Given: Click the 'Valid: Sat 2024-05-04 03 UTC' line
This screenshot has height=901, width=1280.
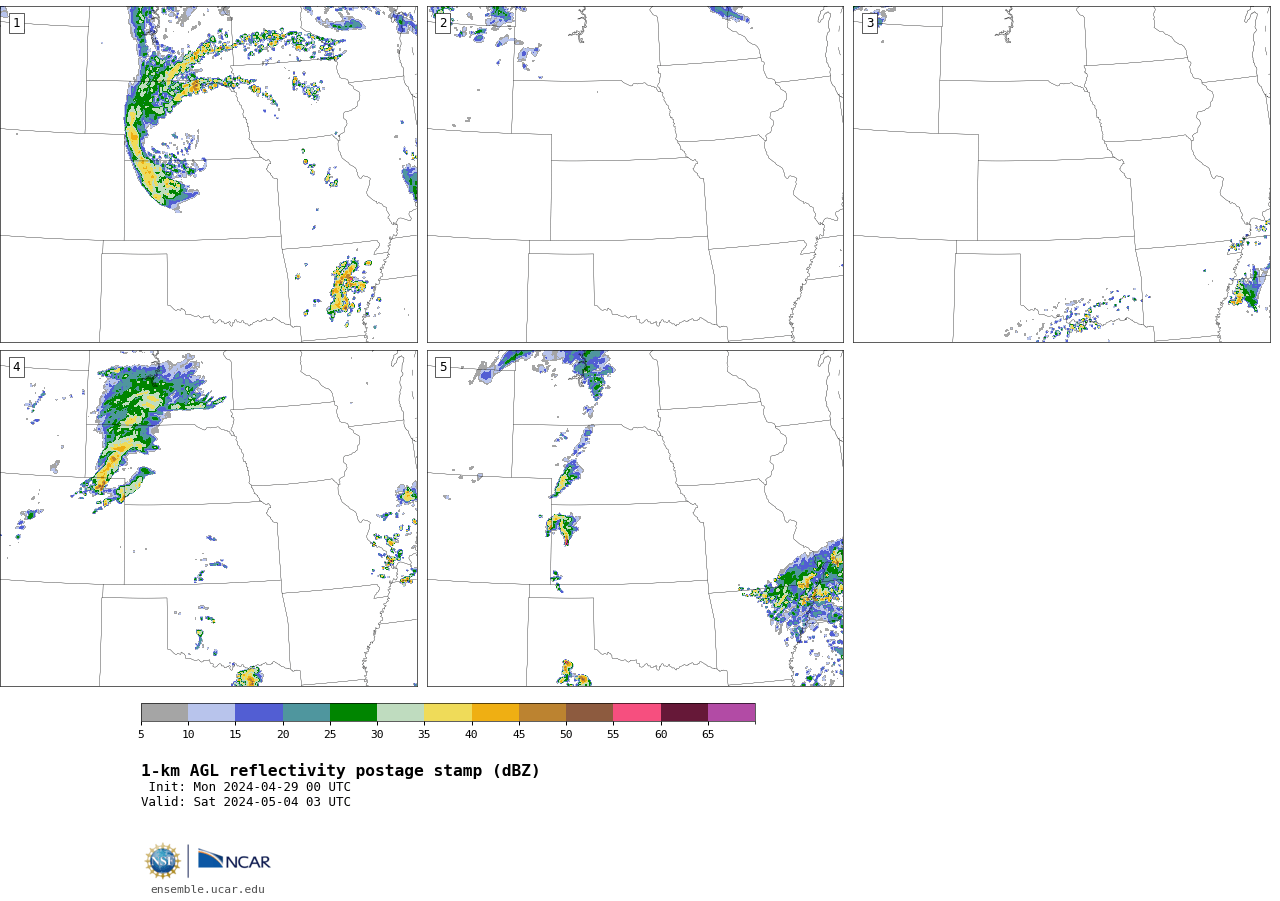Looking at the screenshot, I should tap(246, 802).
